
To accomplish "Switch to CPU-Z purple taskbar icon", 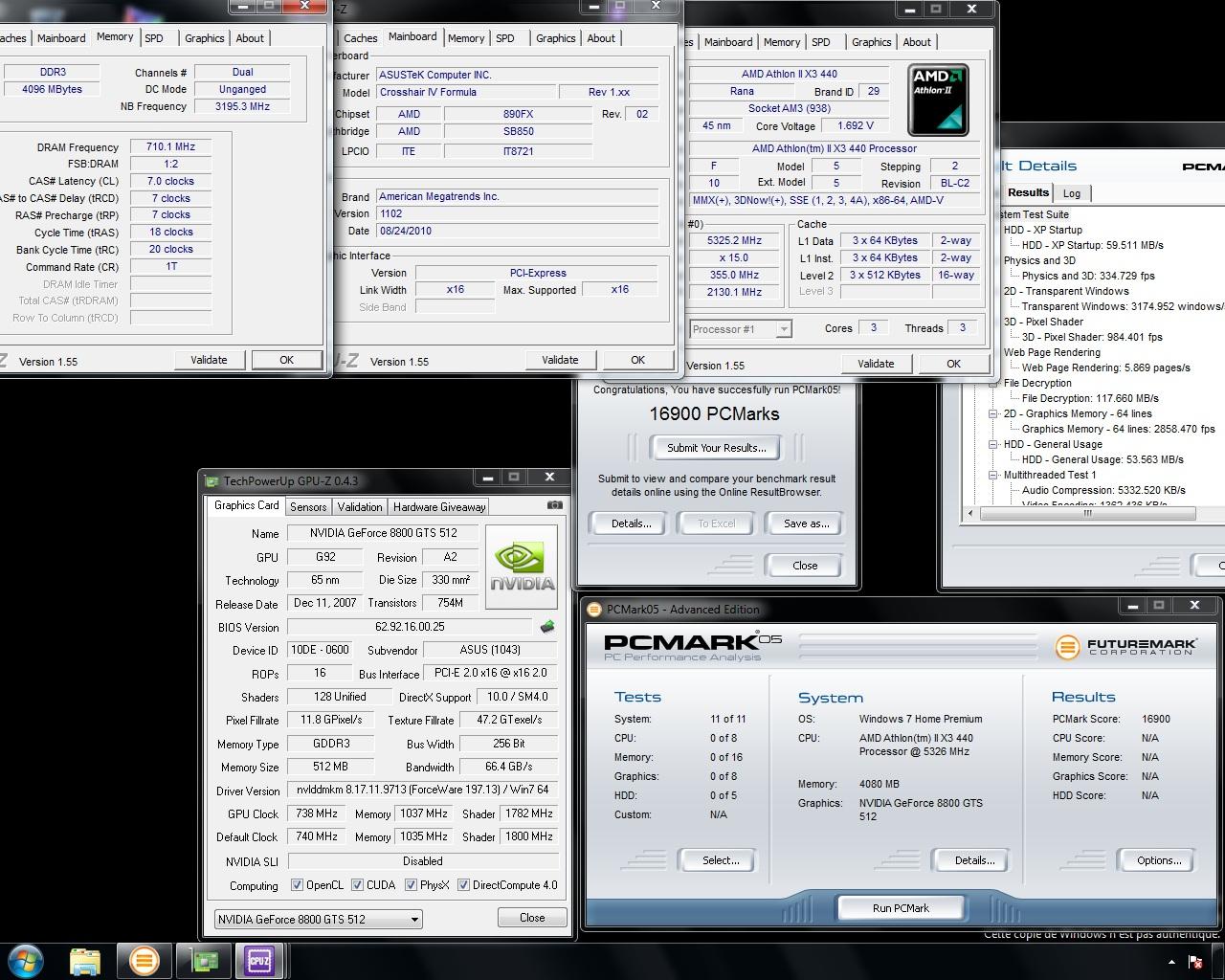I will click(259, 960).
